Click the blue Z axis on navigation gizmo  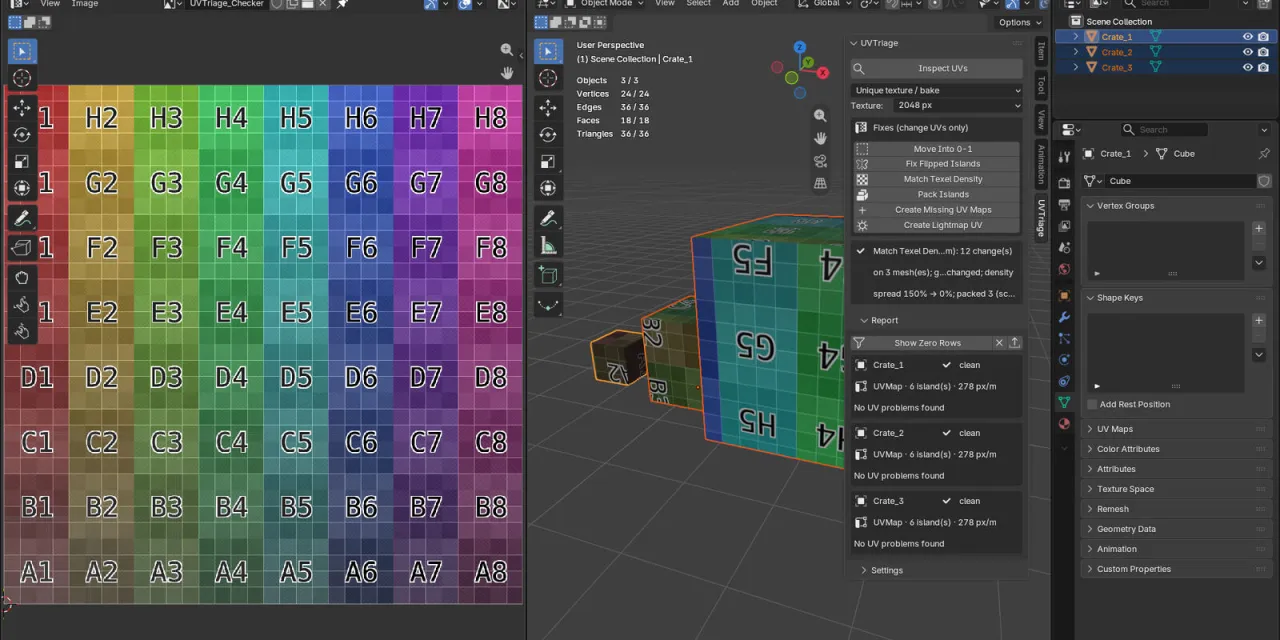pos(800,47)
